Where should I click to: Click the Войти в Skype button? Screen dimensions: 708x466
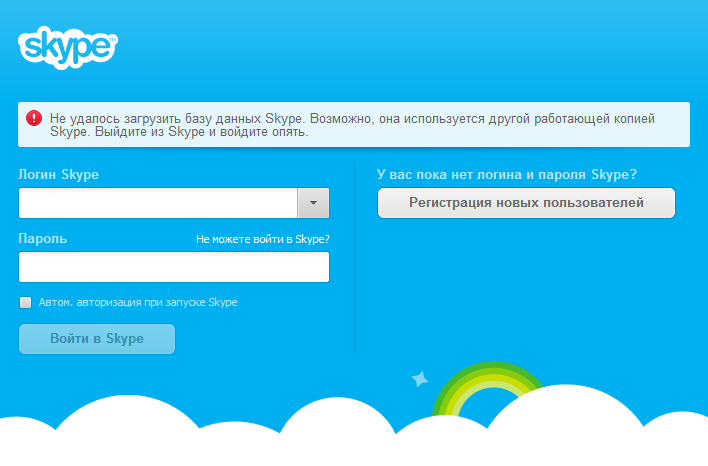click(97, 339)
